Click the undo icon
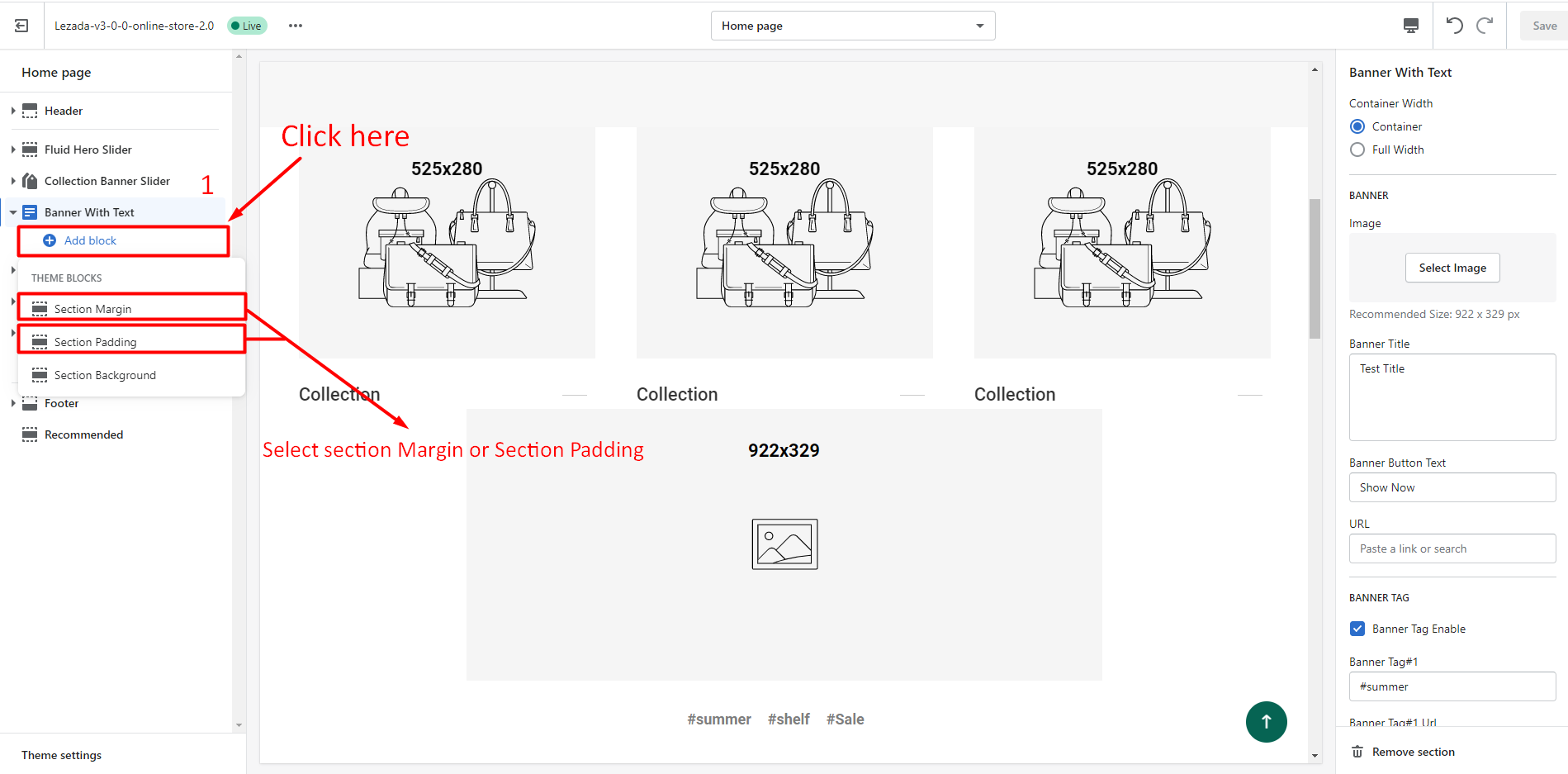The width and height of the screenshot is (1568, 774). tap(1454, 26)
